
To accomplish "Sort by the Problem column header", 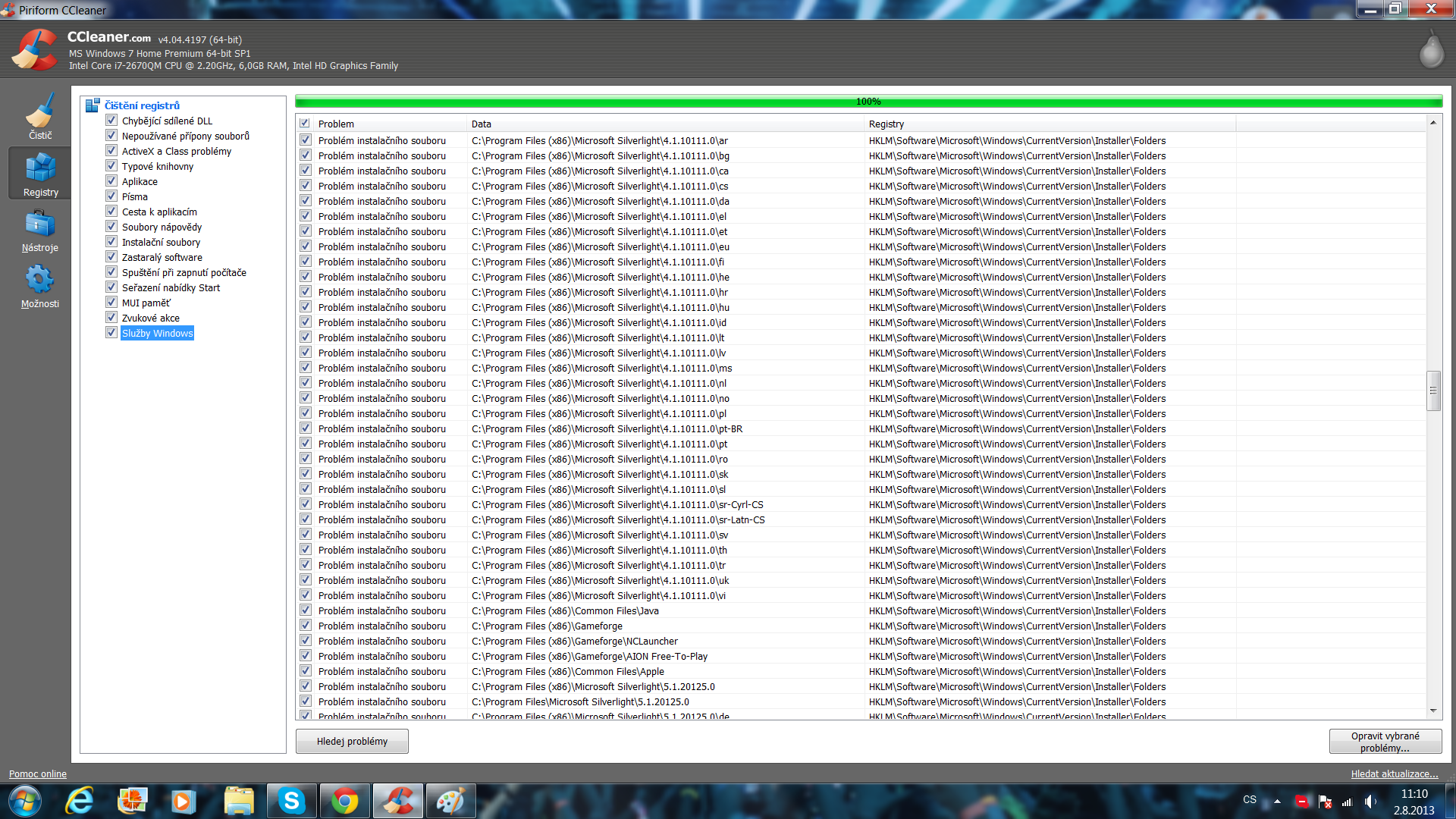I will [x=391, y=124].
